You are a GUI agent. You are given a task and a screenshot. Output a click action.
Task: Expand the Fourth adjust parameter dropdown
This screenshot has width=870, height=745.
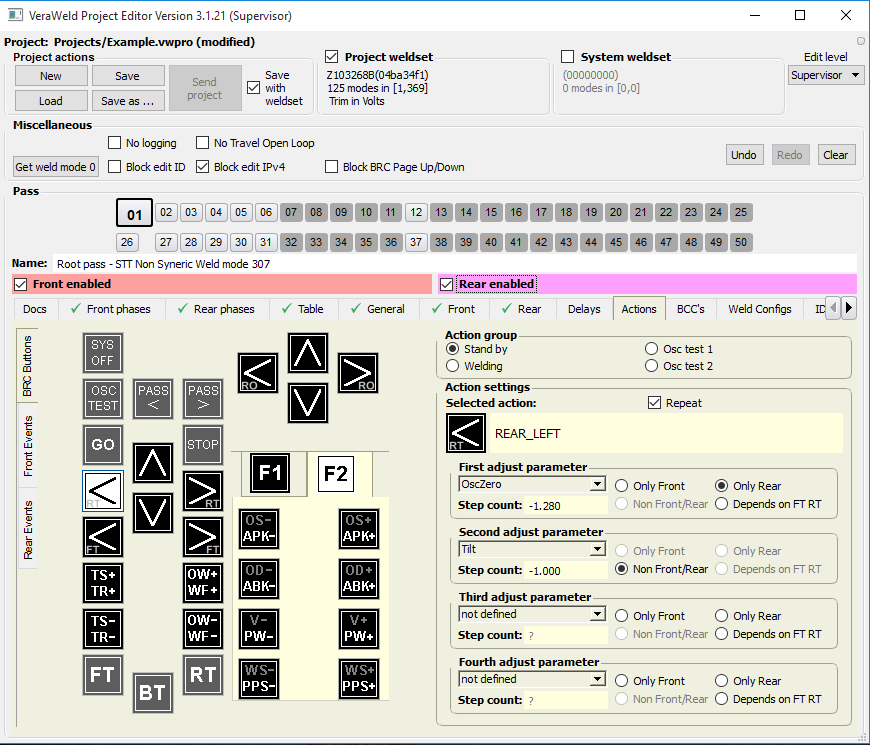(x=532, y=679)
